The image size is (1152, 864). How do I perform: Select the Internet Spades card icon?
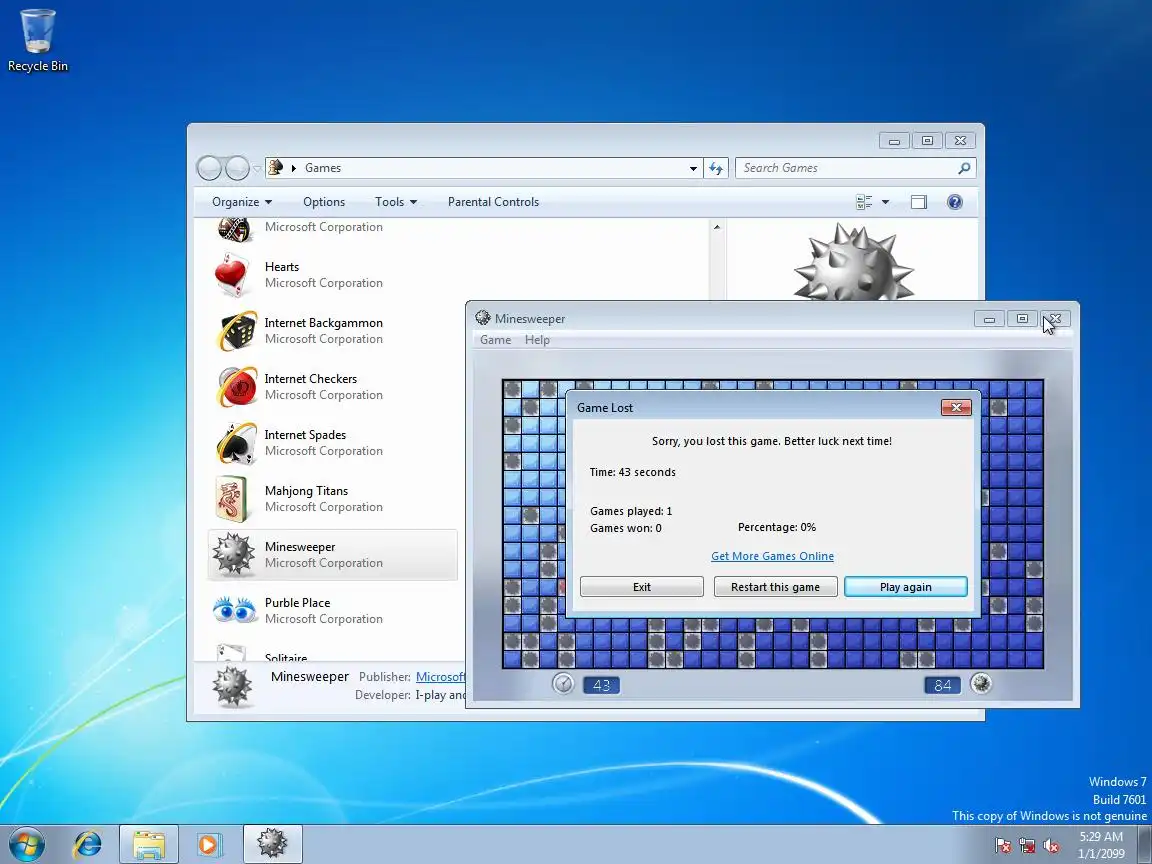coord(237,442)
